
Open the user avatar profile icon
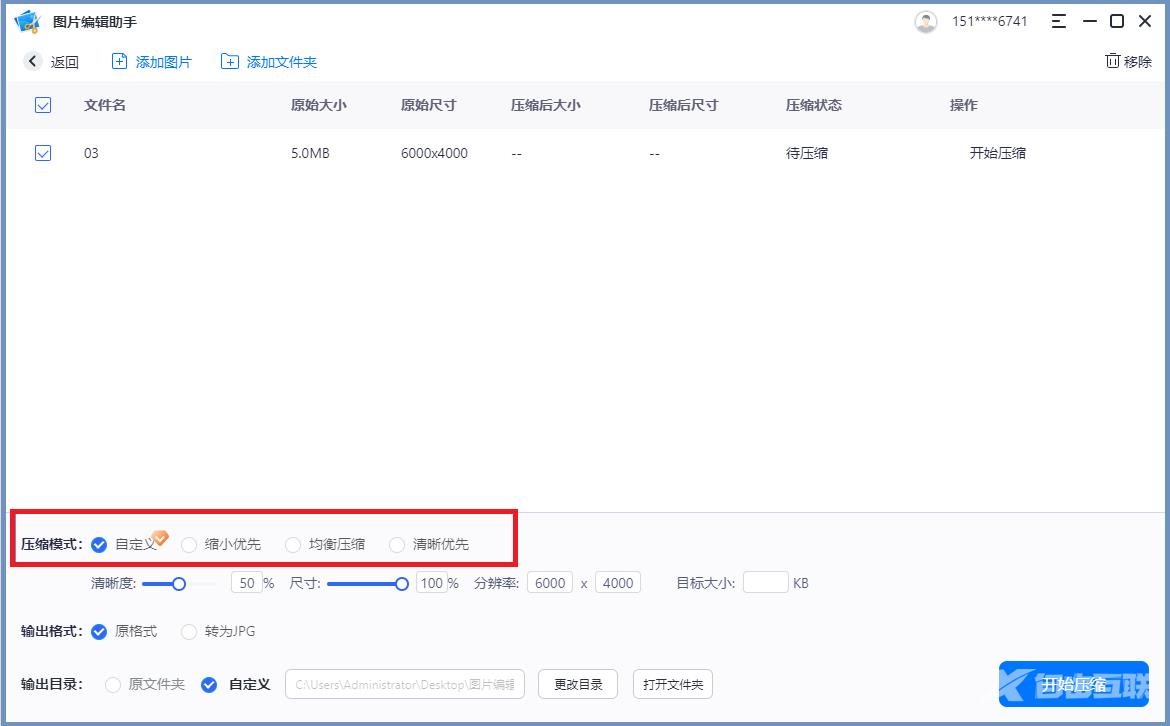(x=926, y=22)
